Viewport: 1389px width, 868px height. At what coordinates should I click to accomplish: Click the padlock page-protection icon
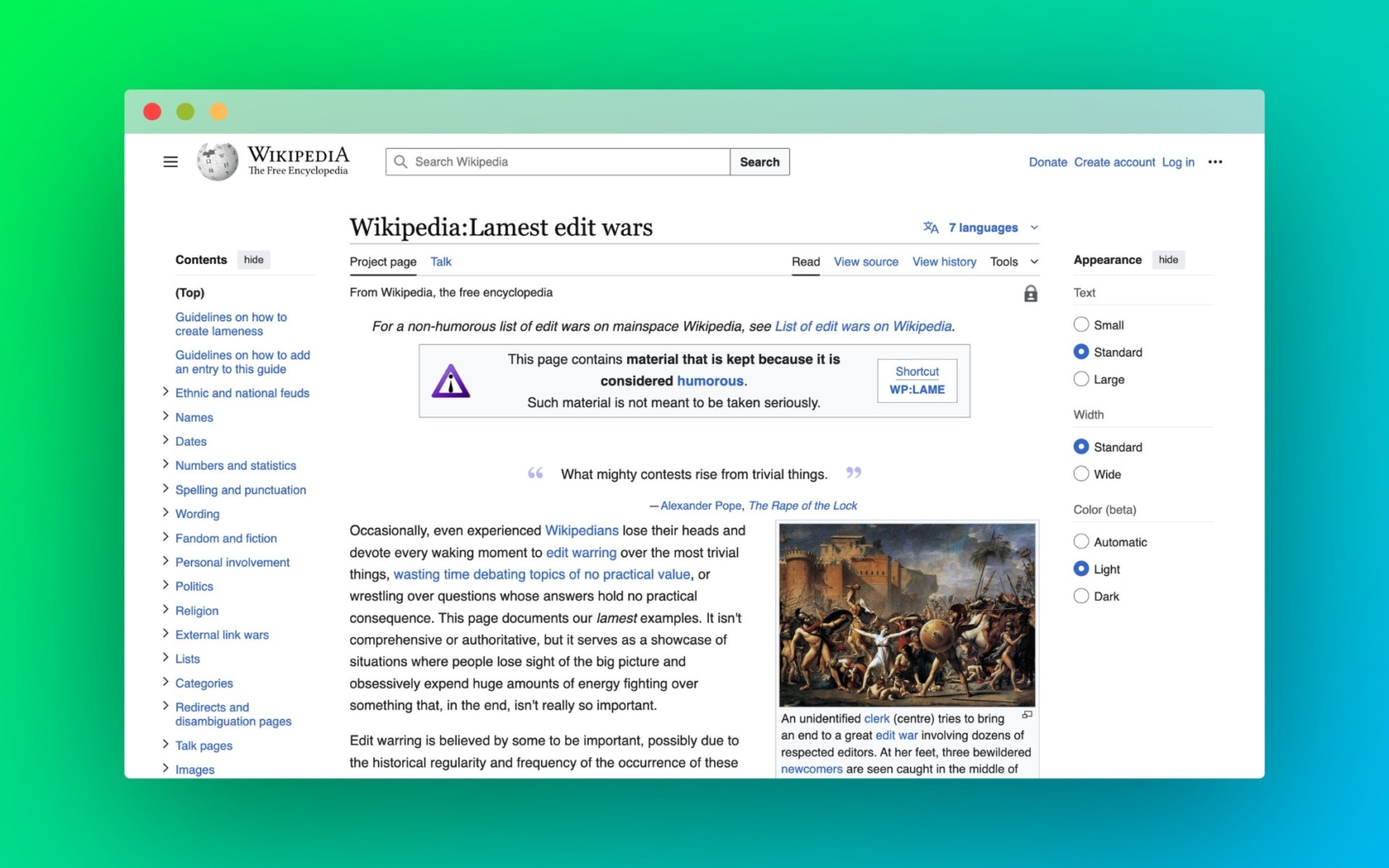click(1030, 293)
